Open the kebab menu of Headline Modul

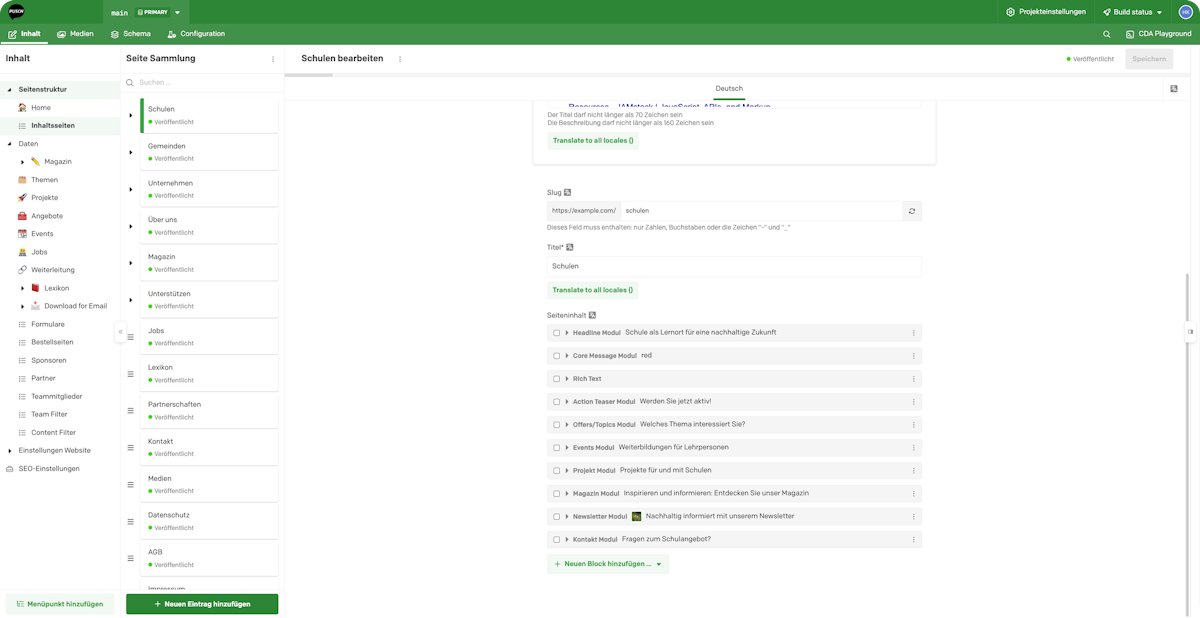912,332
